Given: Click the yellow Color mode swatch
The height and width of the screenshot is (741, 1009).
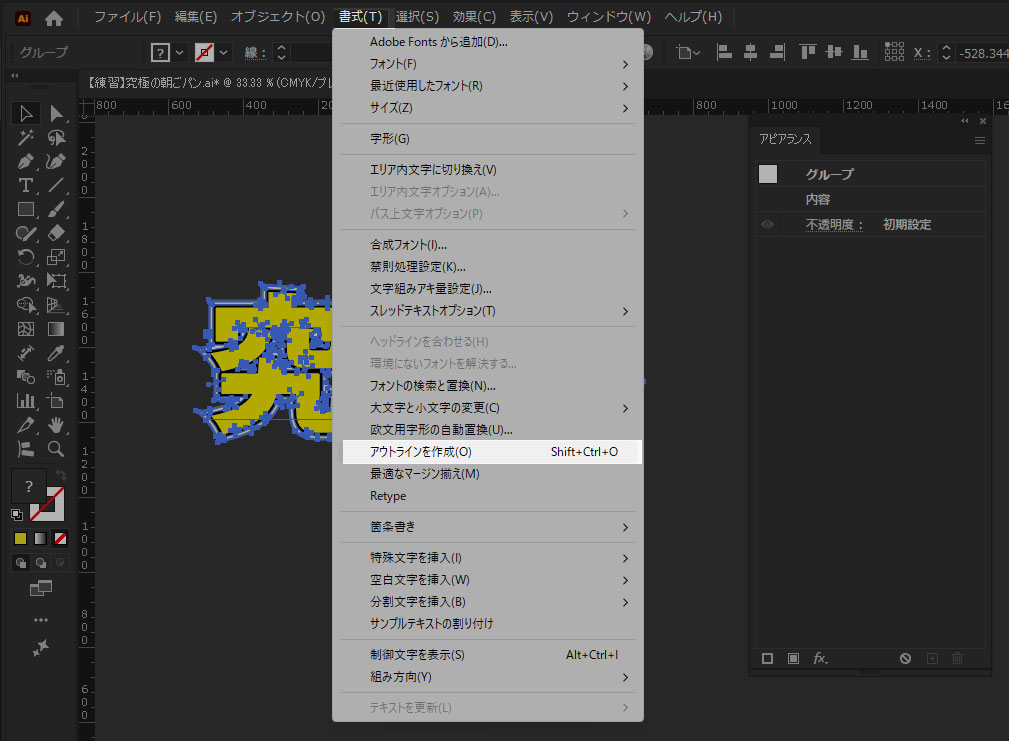Looking at the screenshot, I should tap(20, 538).
